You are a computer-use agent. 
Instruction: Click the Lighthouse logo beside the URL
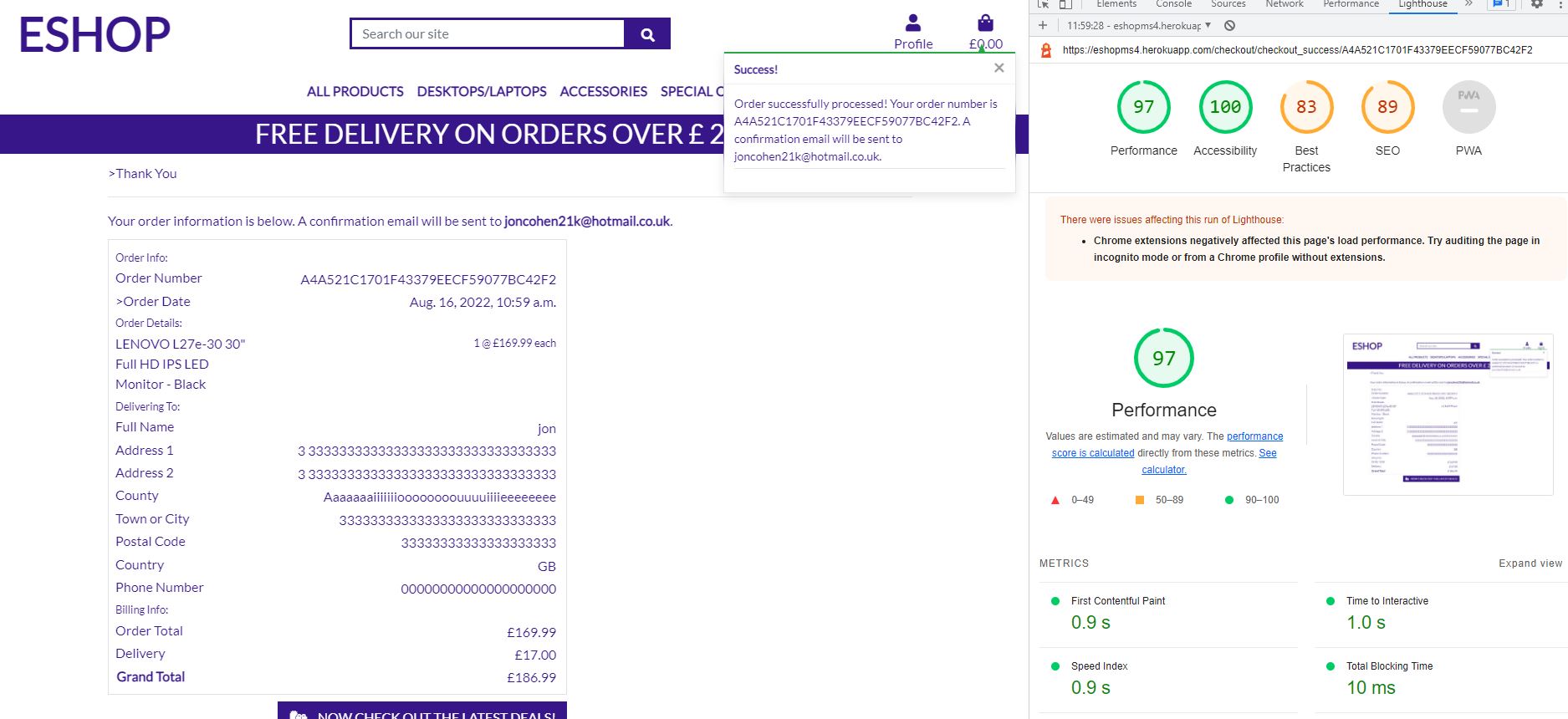click(1045, 50)
